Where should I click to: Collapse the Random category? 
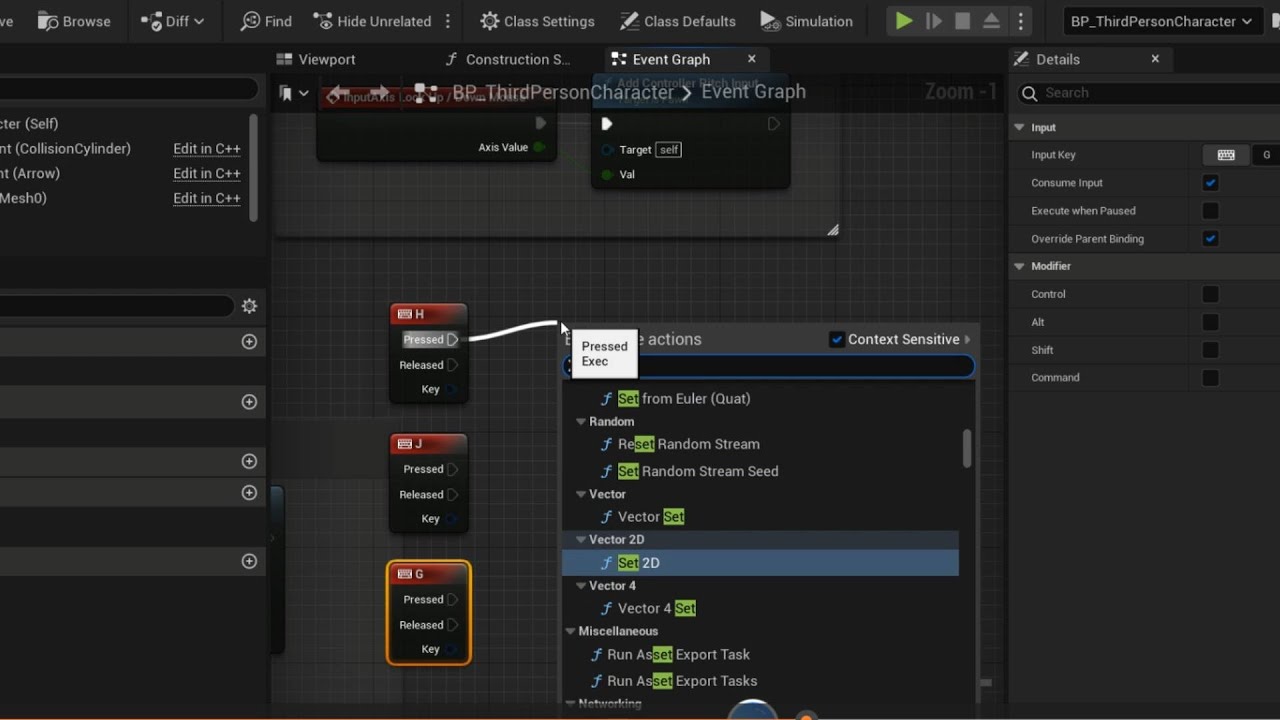581,421
